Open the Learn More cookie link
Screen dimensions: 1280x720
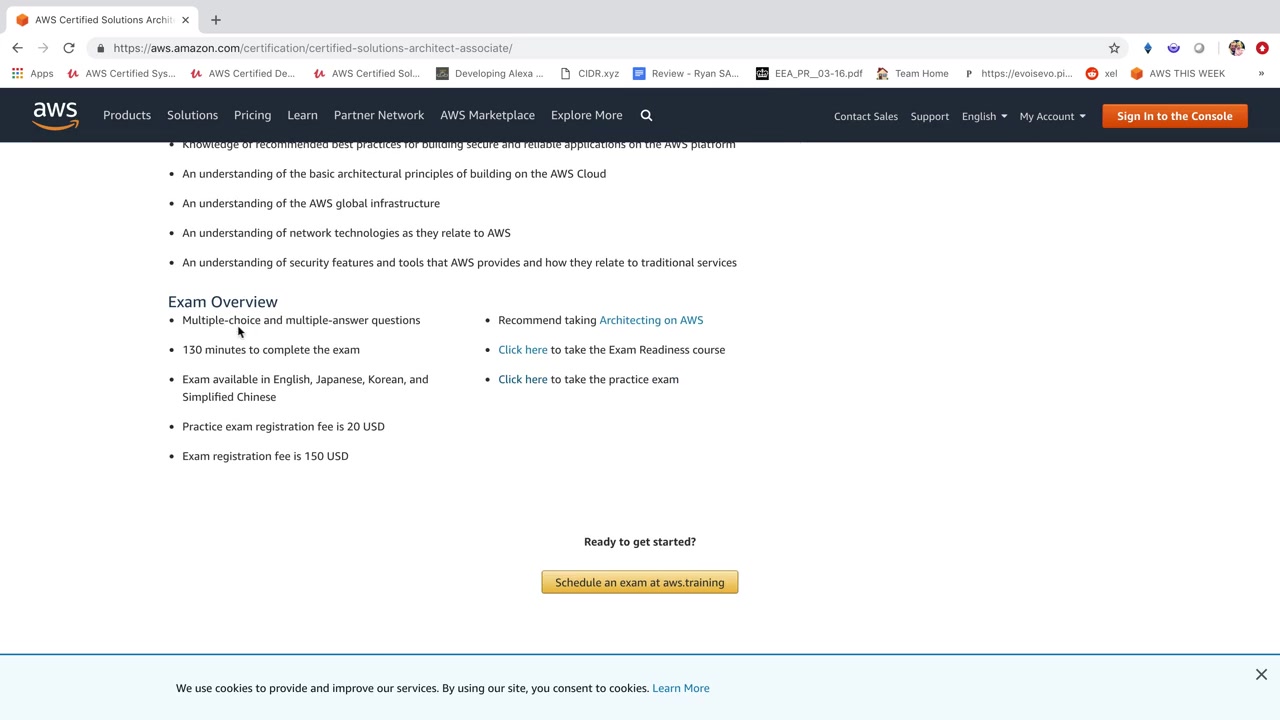681,688
